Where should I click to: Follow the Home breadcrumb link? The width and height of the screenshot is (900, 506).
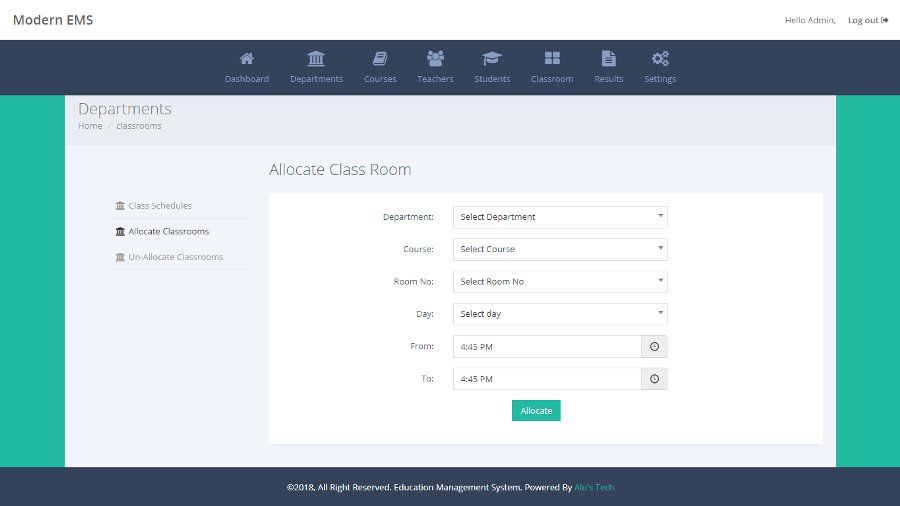90,126
